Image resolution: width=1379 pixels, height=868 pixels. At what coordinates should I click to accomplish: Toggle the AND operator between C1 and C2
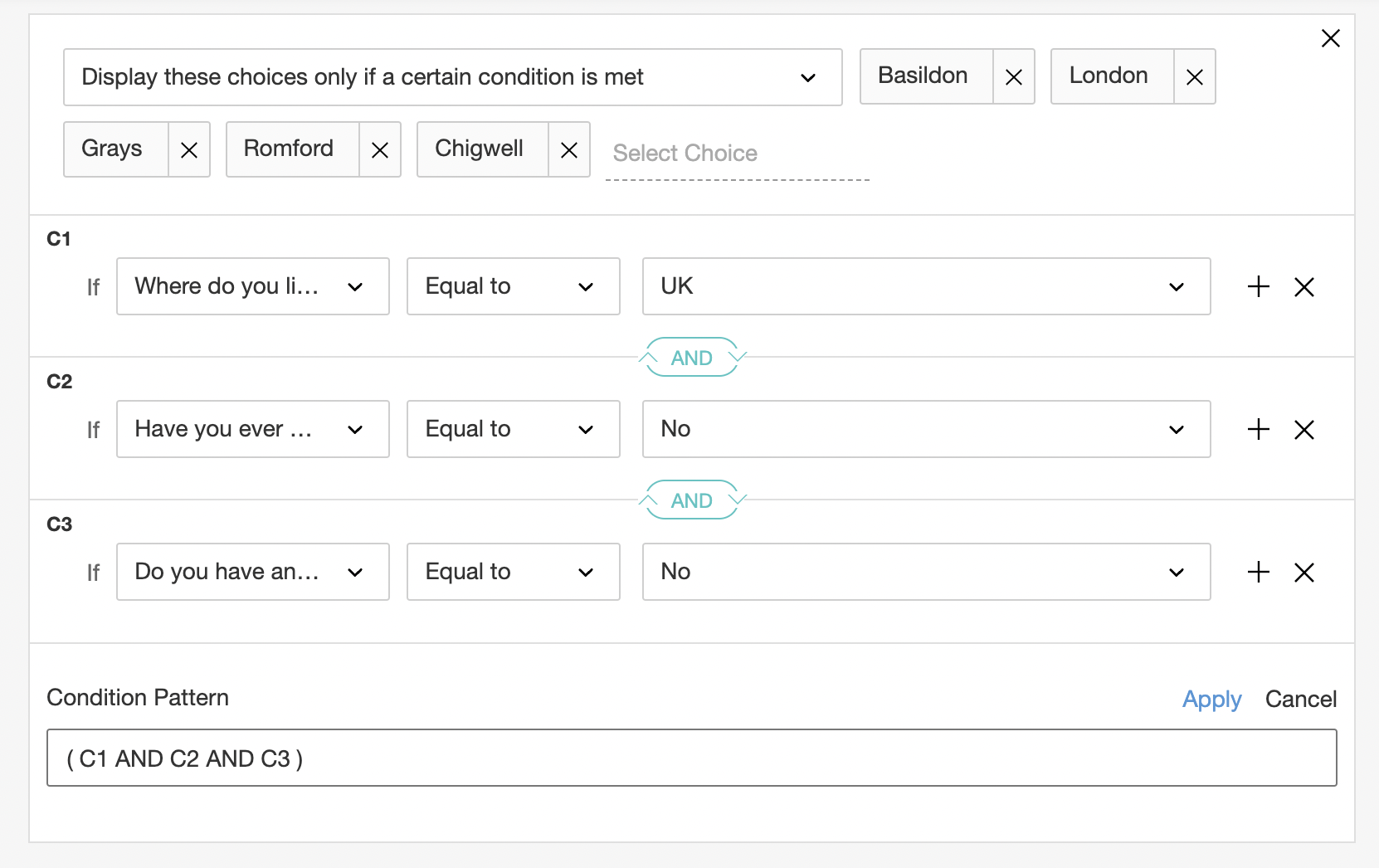pyautogui.click(x=692, y=358)
